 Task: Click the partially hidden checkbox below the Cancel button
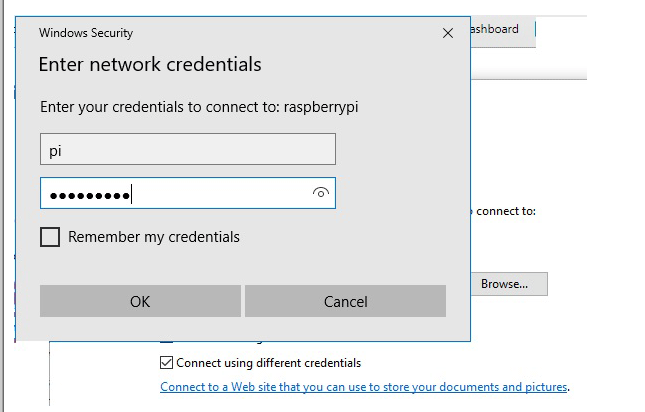pos(167,340)
